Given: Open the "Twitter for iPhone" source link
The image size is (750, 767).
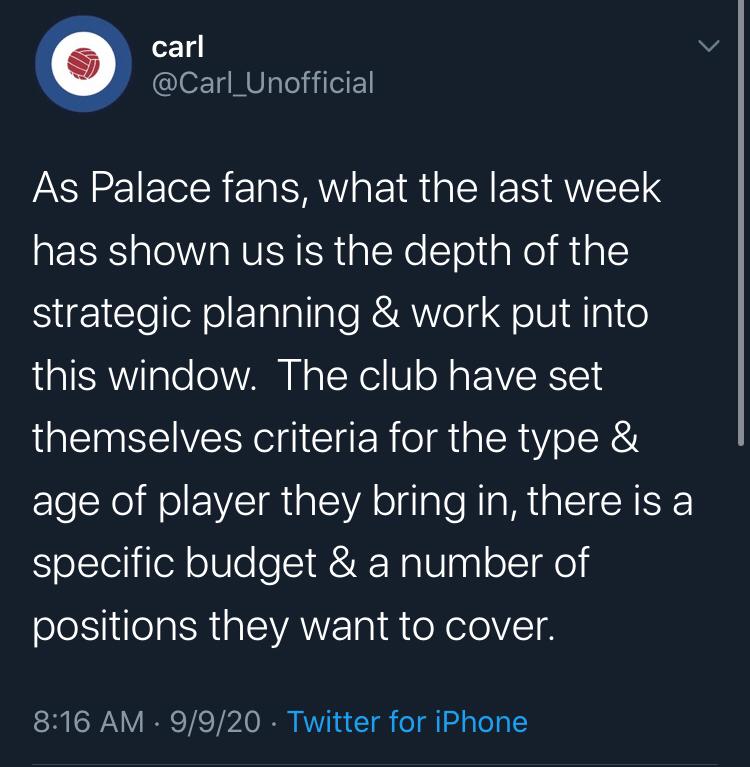Looking at the screenshot, I should pos(407,721).
